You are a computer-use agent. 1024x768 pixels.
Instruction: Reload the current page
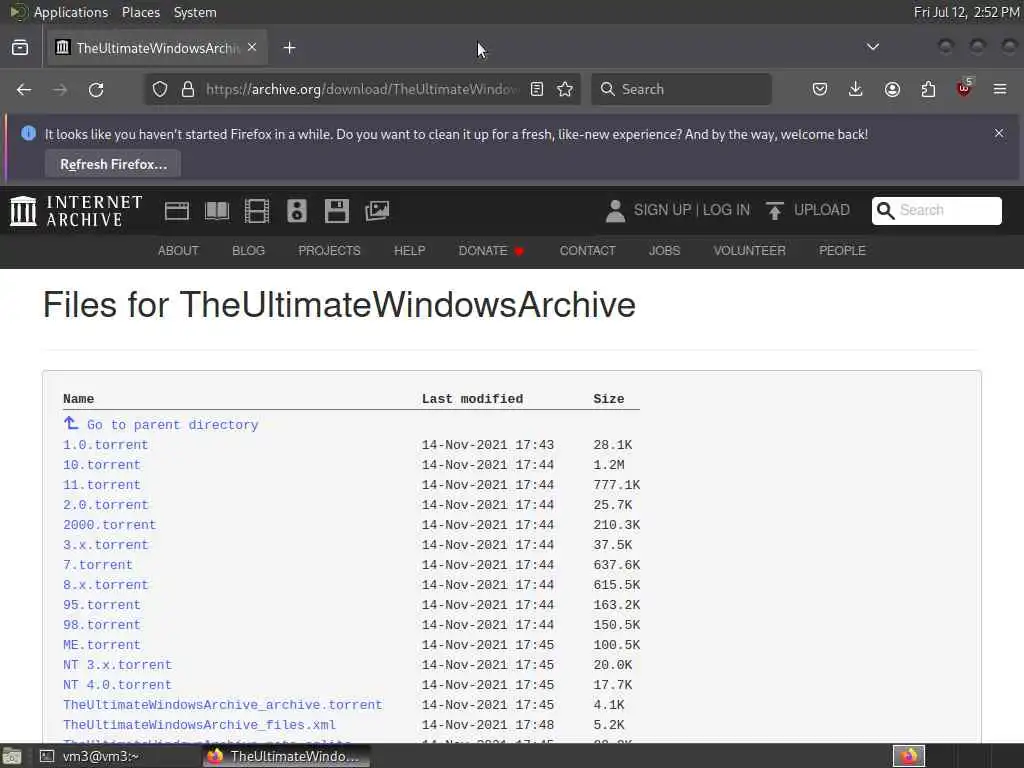point(96,89)
